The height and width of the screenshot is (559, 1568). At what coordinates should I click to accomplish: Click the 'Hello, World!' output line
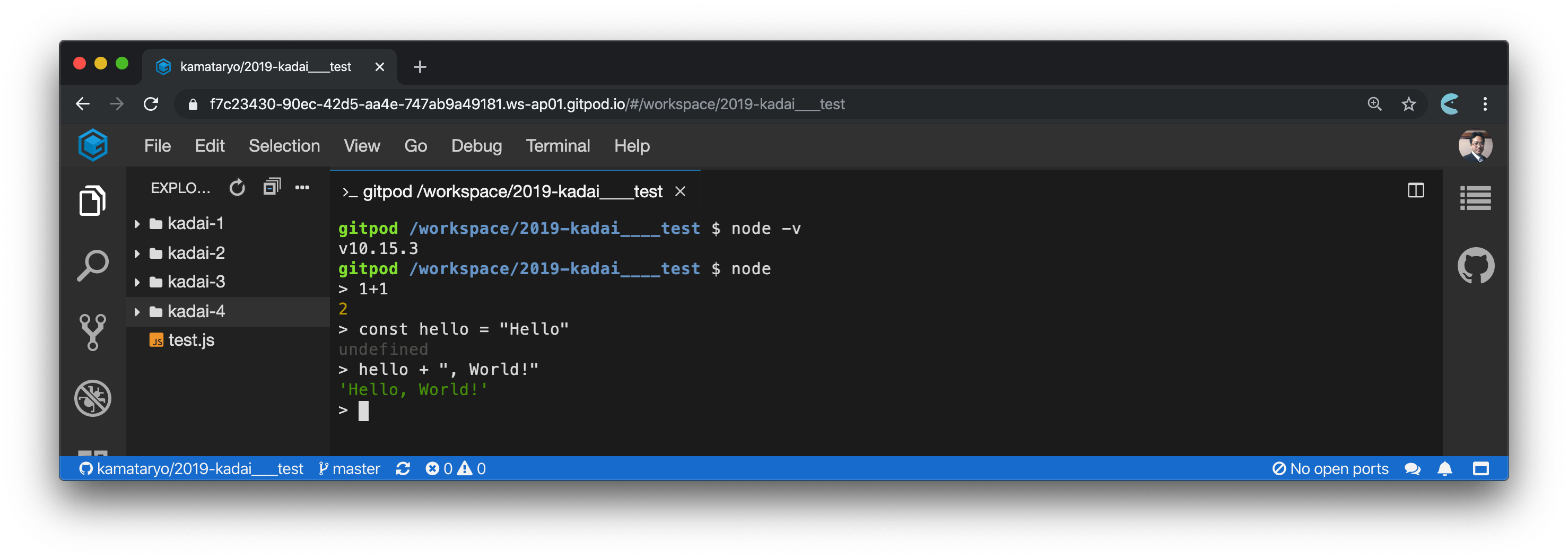point(413,390)
